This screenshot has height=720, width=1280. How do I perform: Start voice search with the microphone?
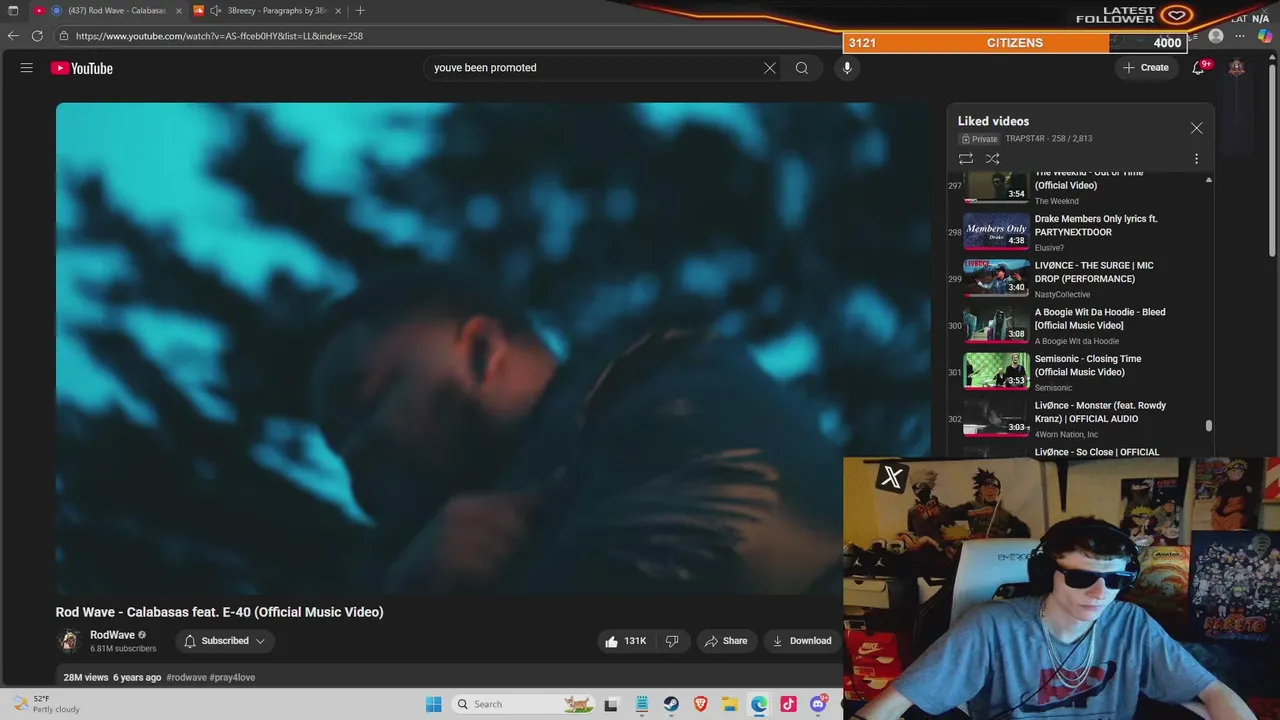coord(847,68)
